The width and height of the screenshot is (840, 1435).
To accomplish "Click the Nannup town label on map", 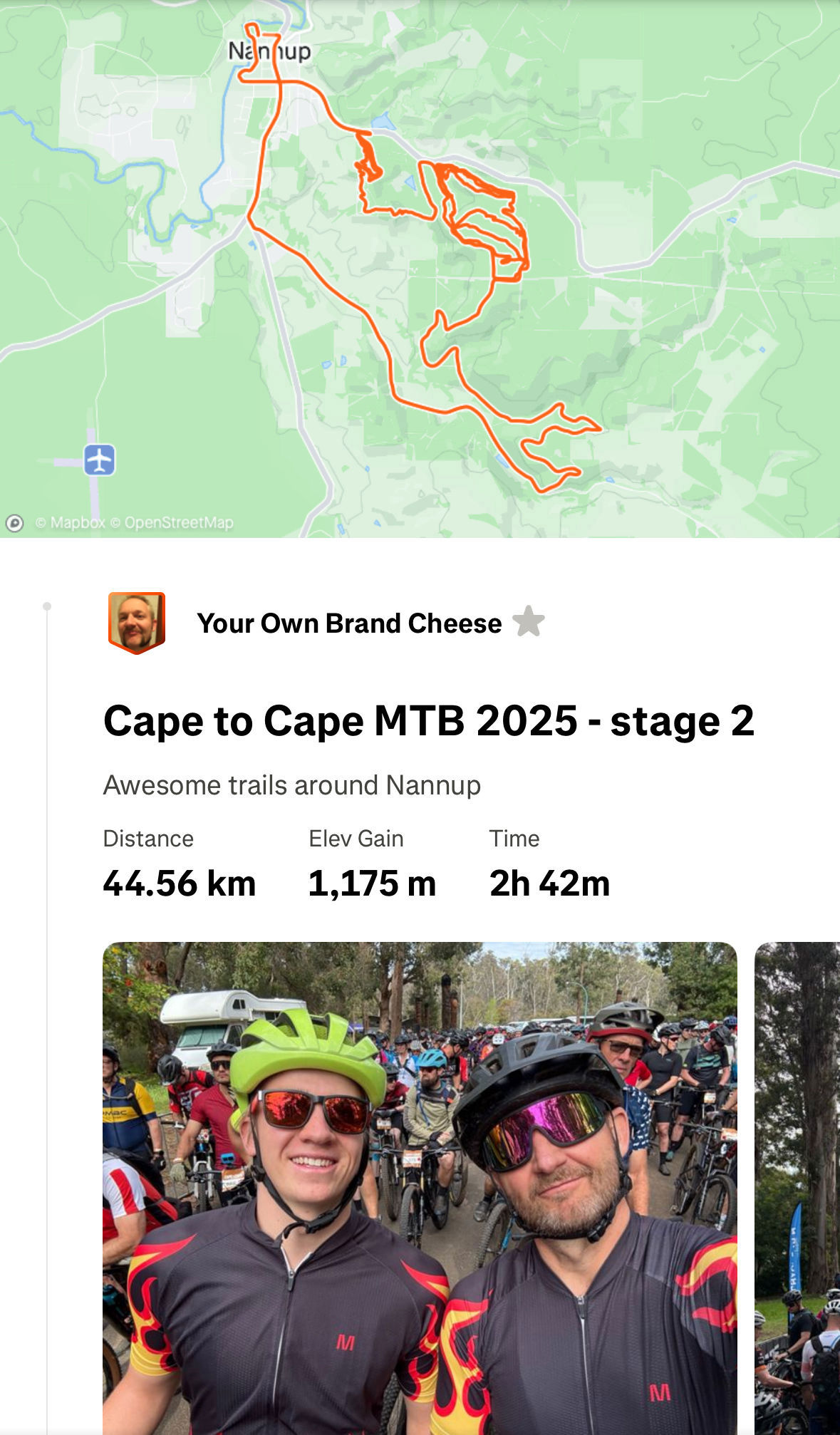I will [269, 51].
